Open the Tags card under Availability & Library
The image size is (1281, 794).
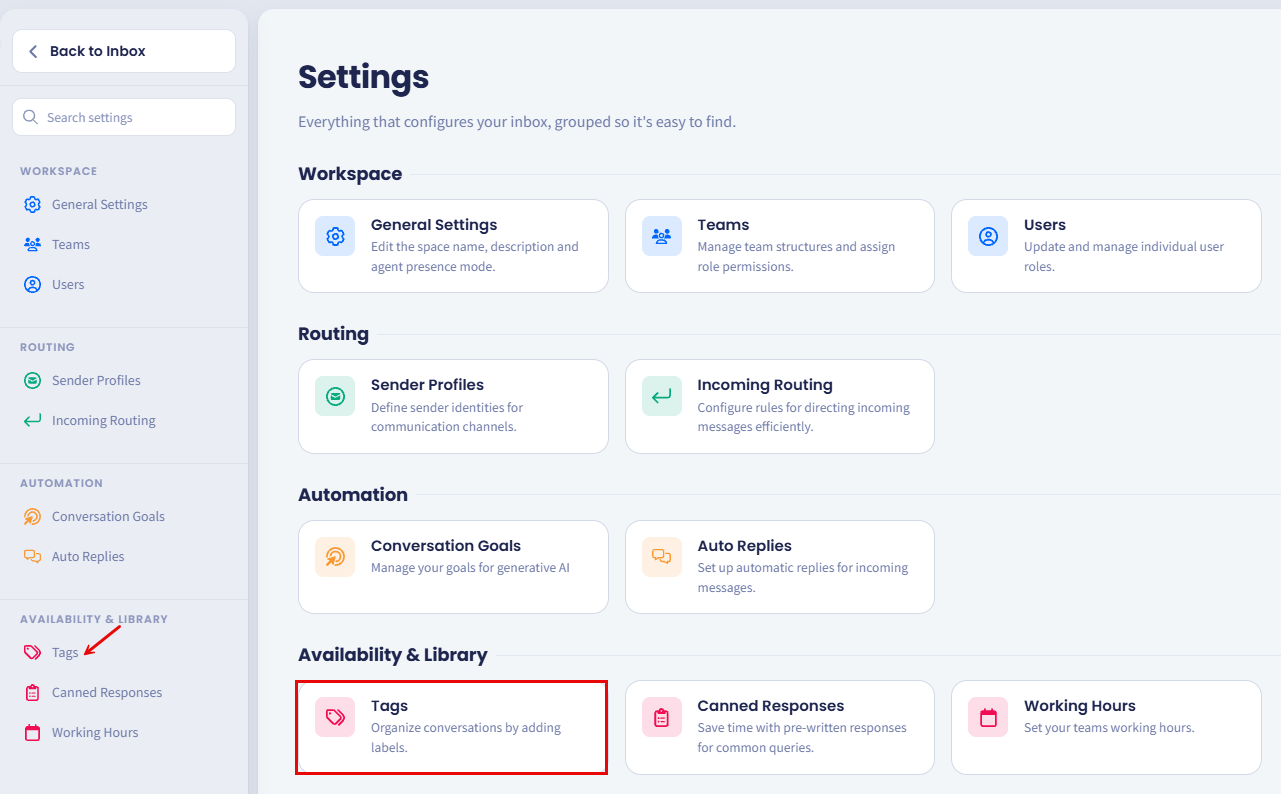[453, 727]
